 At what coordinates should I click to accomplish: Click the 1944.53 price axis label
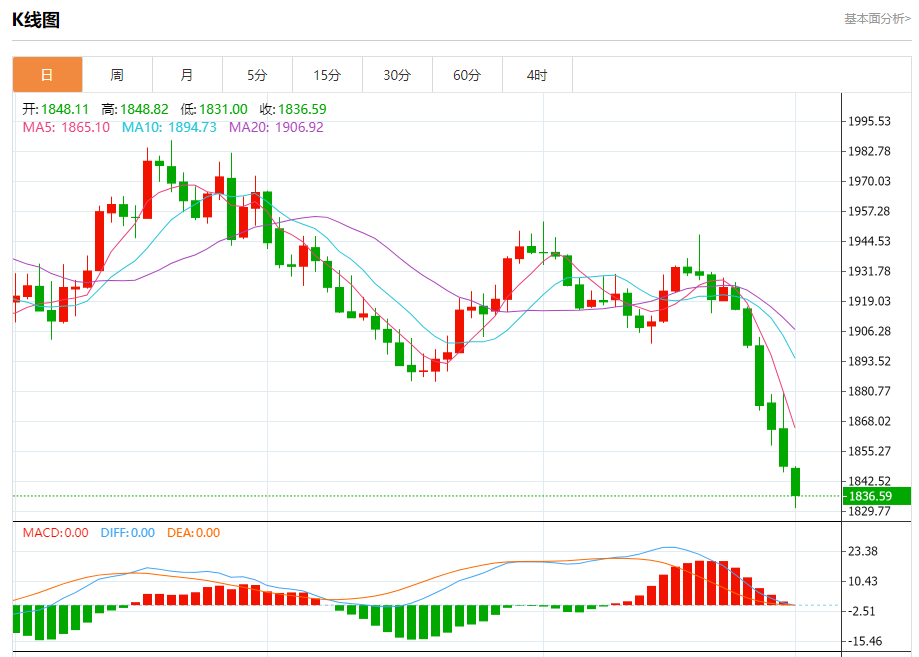coord(870,241)
